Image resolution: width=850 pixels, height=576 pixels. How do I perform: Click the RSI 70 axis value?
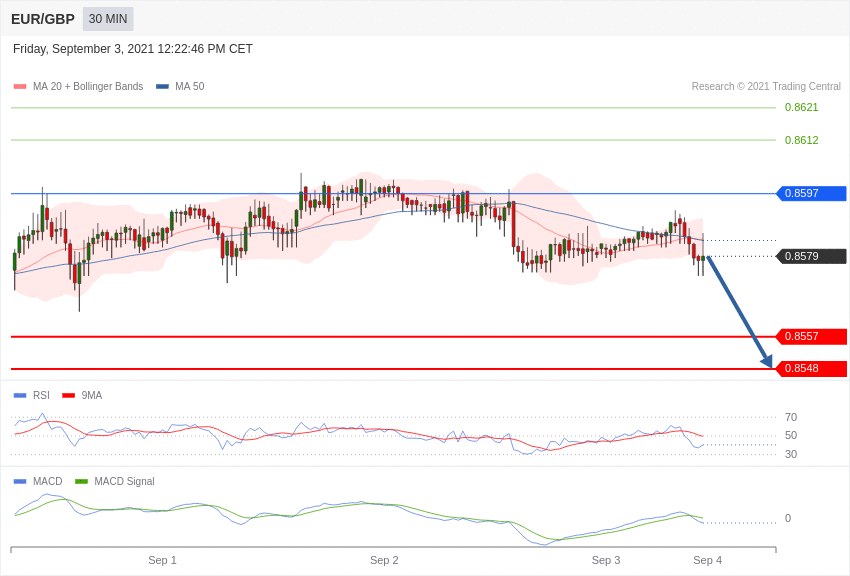(x=791, y=417)
